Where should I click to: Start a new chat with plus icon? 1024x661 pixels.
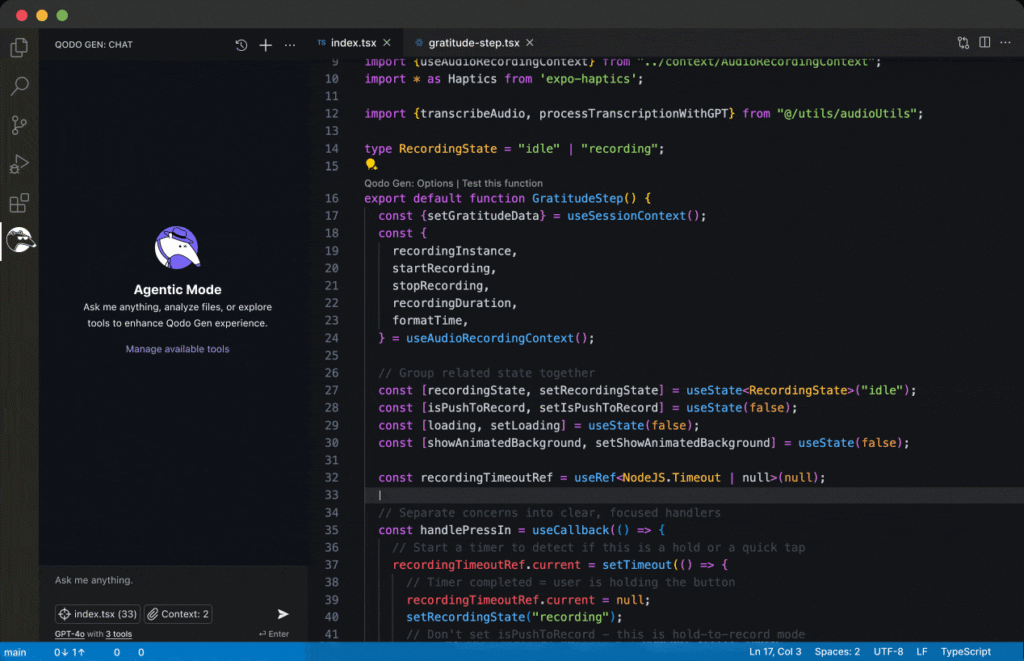265,45
